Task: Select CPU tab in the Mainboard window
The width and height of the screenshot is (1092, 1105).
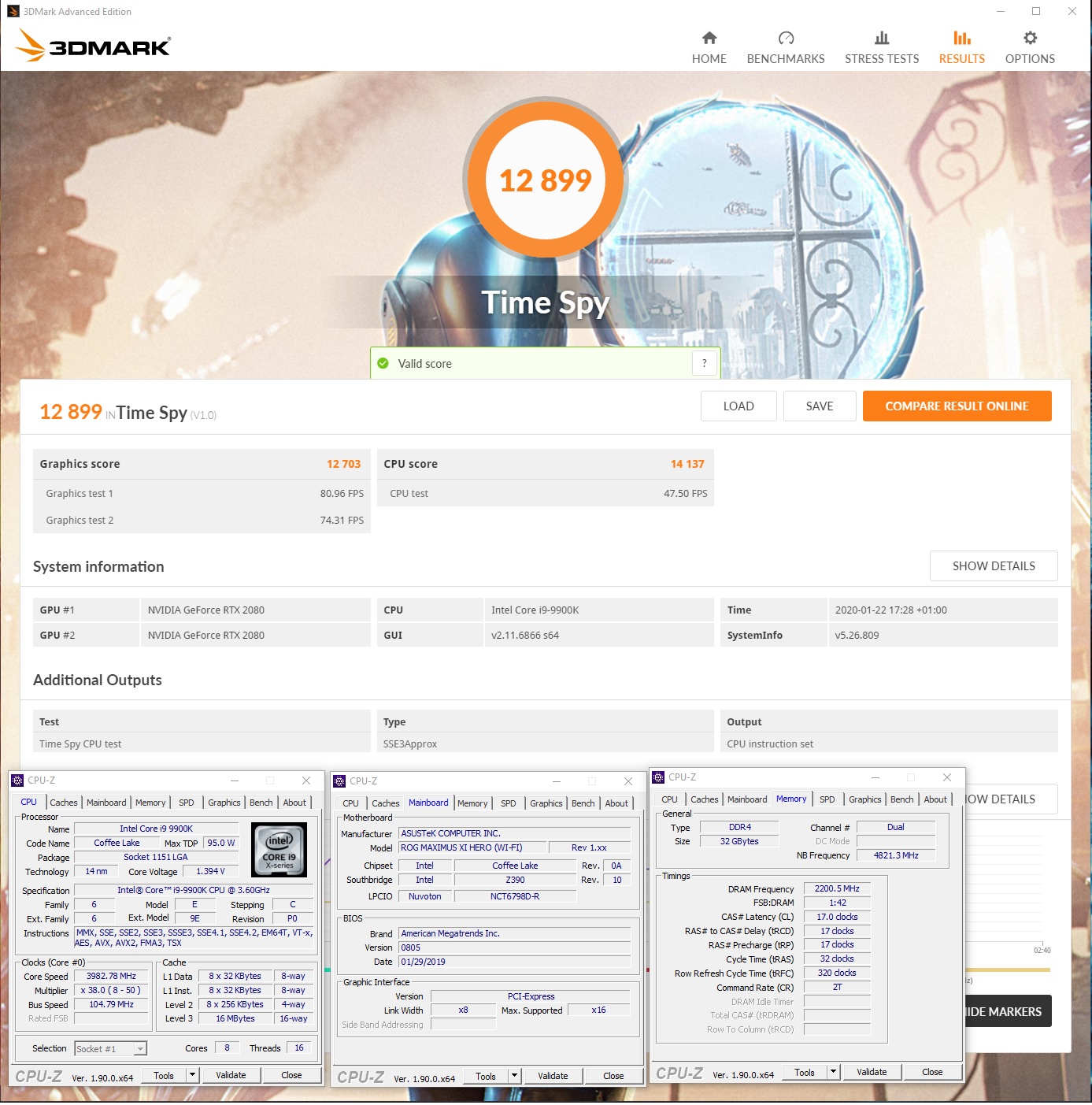Action: pyautogui.click(x=351, y=803)
